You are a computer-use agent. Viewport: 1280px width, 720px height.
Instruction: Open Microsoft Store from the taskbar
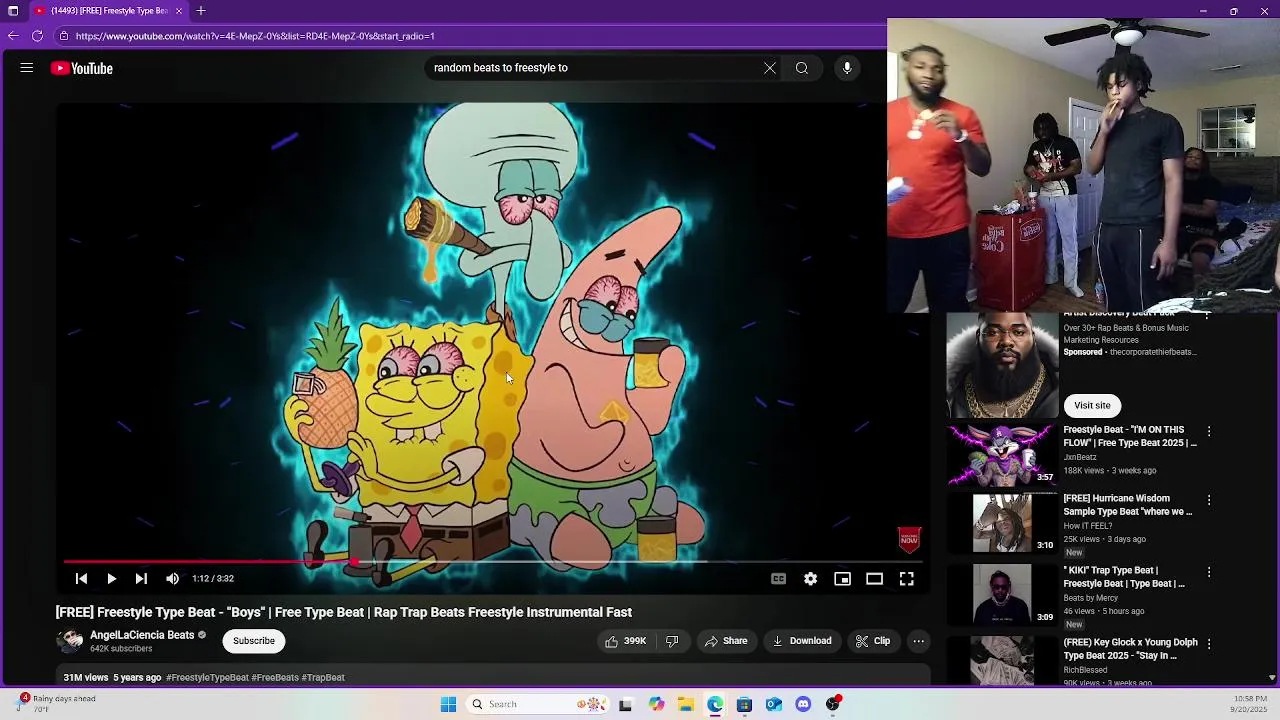click(744, 704)
